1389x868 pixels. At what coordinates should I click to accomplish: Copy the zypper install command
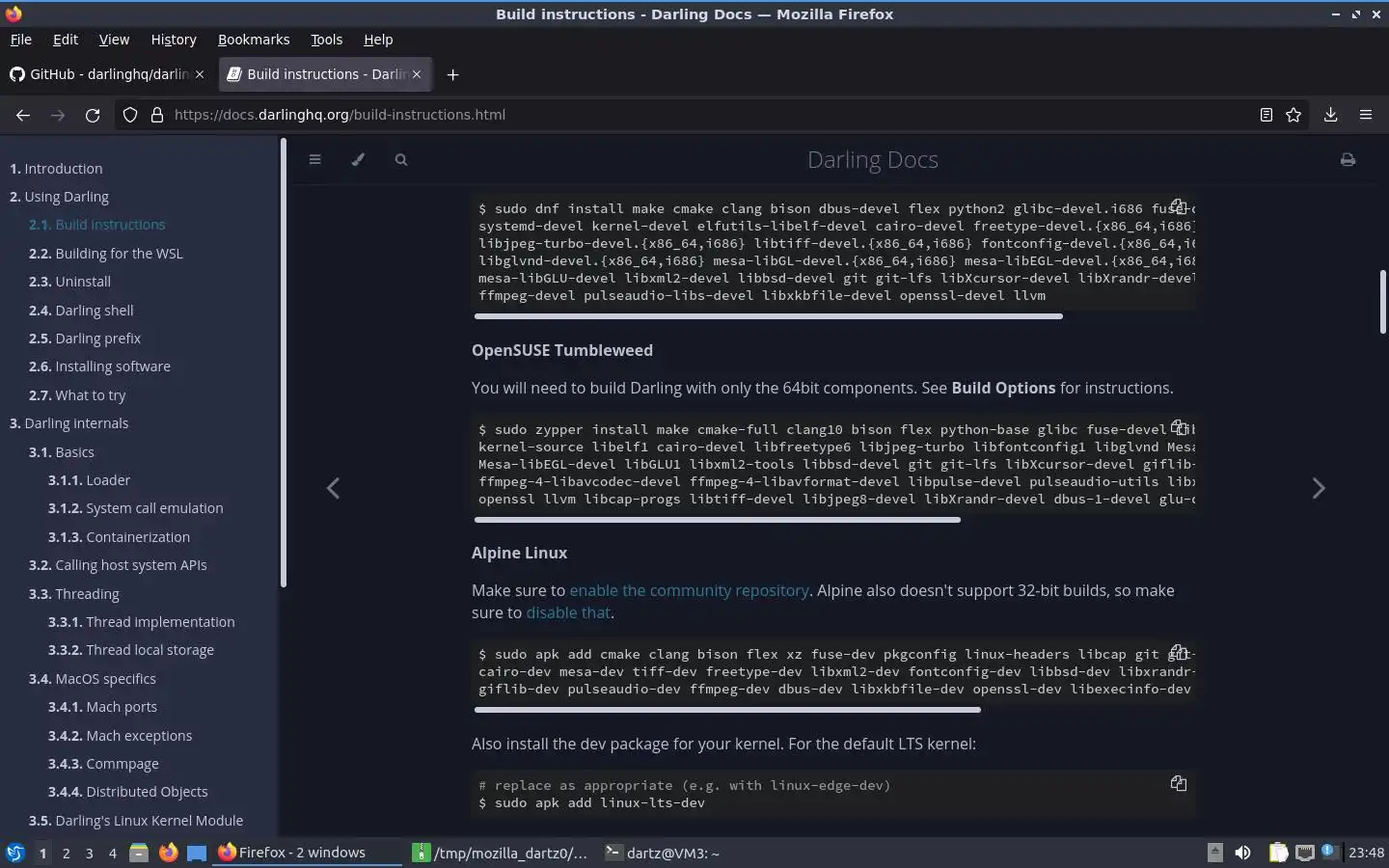tap(1178, 427)
